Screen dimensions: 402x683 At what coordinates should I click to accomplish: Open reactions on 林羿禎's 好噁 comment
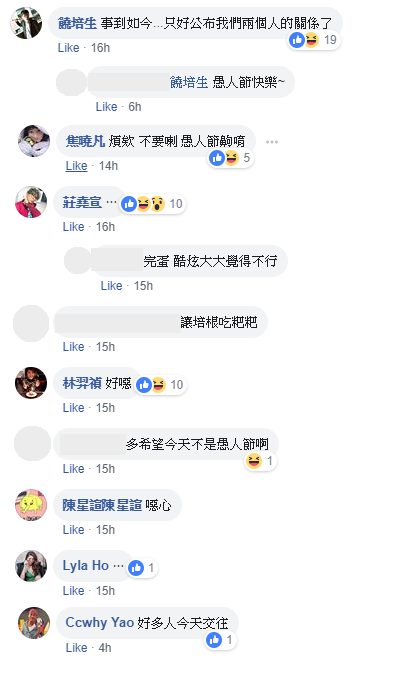click(x=160, y=385)
